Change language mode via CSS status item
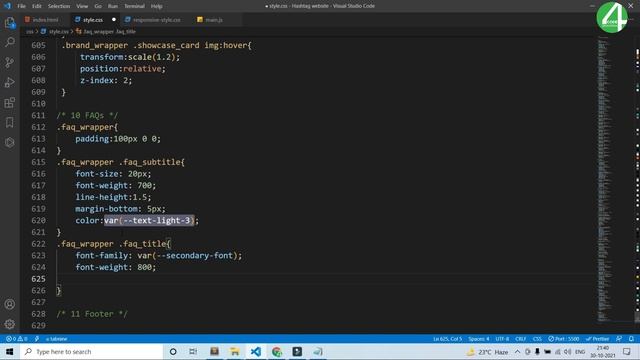This screenshot has height=360, width=640. click(537, 339)
